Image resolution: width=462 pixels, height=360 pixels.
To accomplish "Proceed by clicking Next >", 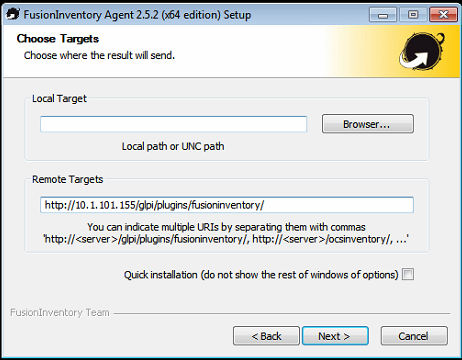I will tap(335, 336).
